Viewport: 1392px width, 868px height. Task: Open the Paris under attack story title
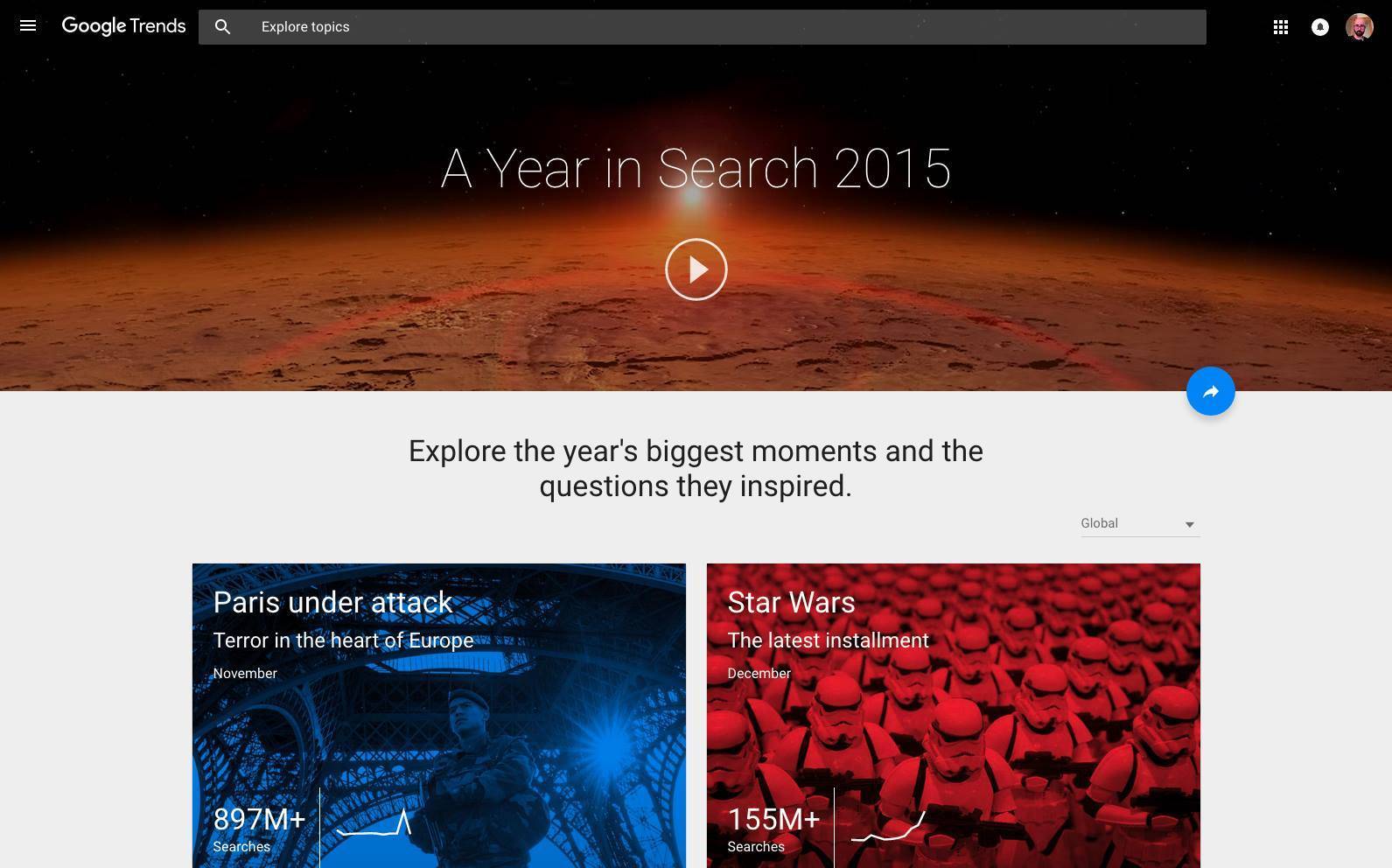332,602
